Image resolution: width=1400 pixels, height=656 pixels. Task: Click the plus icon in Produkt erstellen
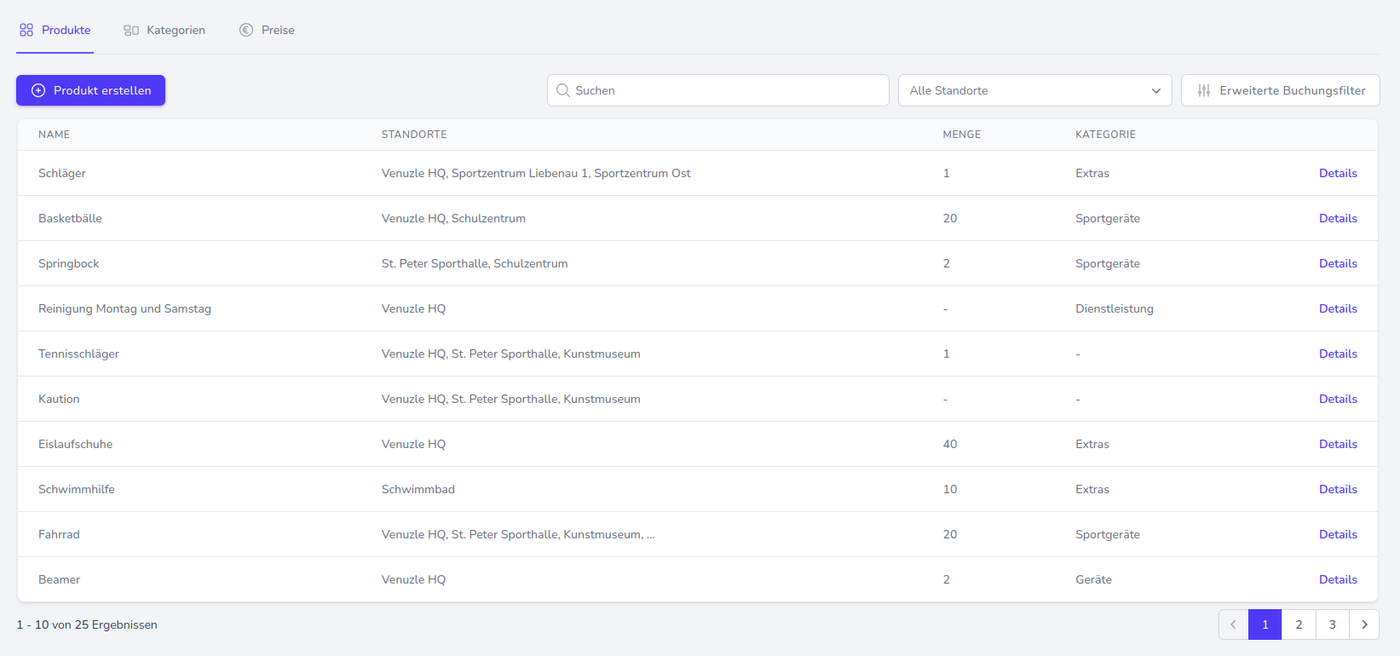tap(39, 90)
